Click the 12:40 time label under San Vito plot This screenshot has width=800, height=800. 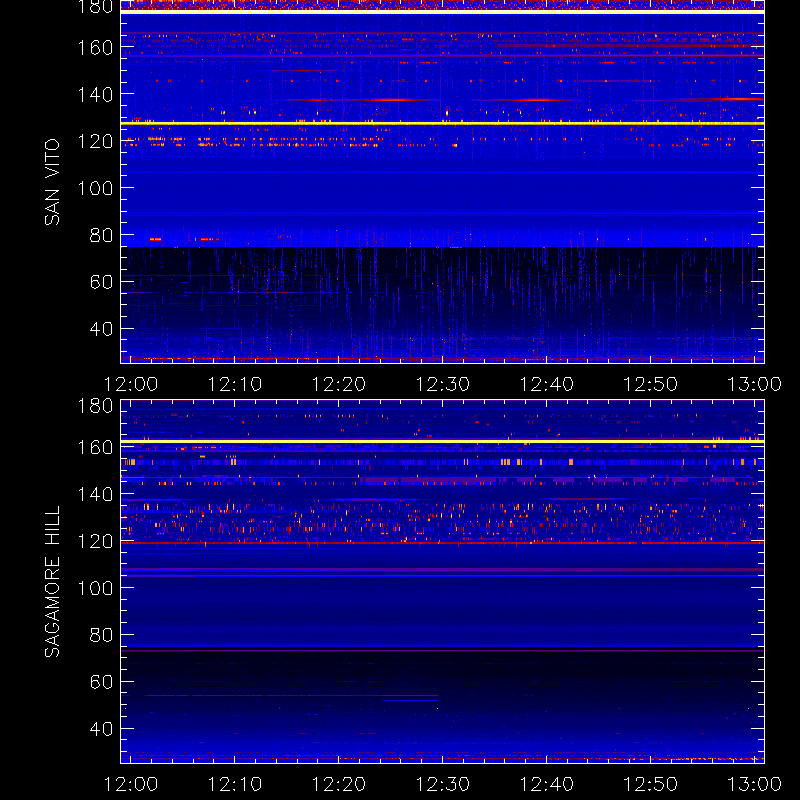(x=546, y=384)
